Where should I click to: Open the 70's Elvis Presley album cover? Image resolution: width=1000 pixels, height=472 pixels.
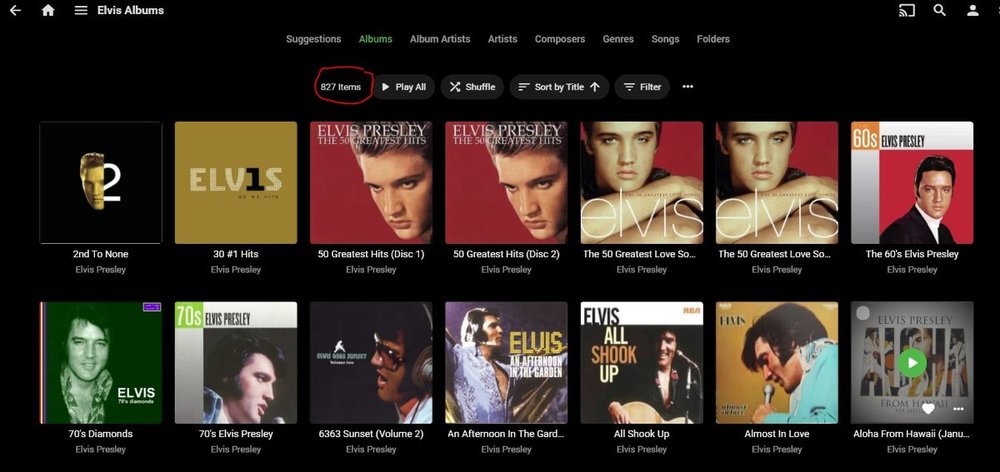(x=236, y=362)
